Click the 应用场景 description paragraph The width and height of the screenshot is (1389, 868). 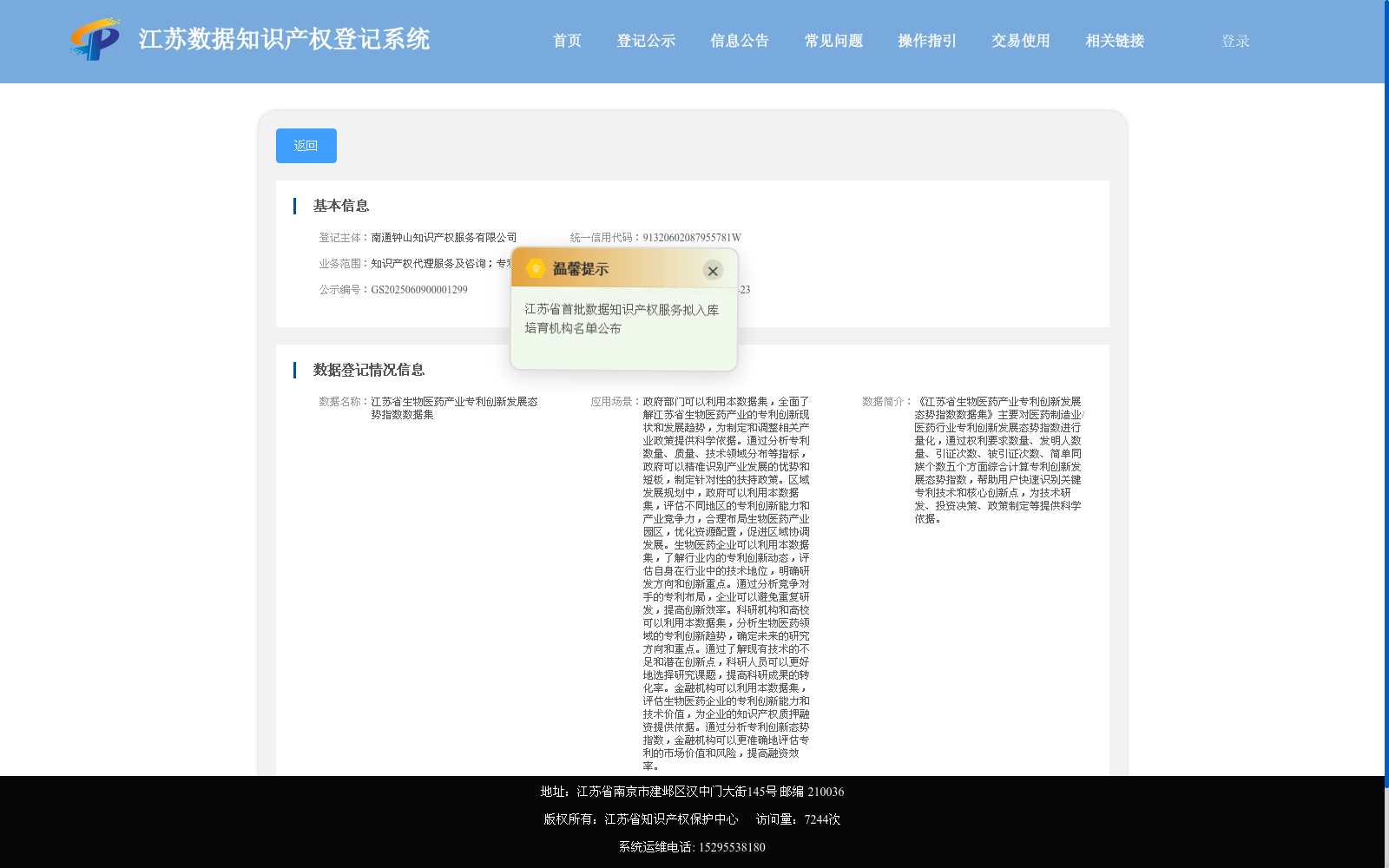tap(726, 584)
